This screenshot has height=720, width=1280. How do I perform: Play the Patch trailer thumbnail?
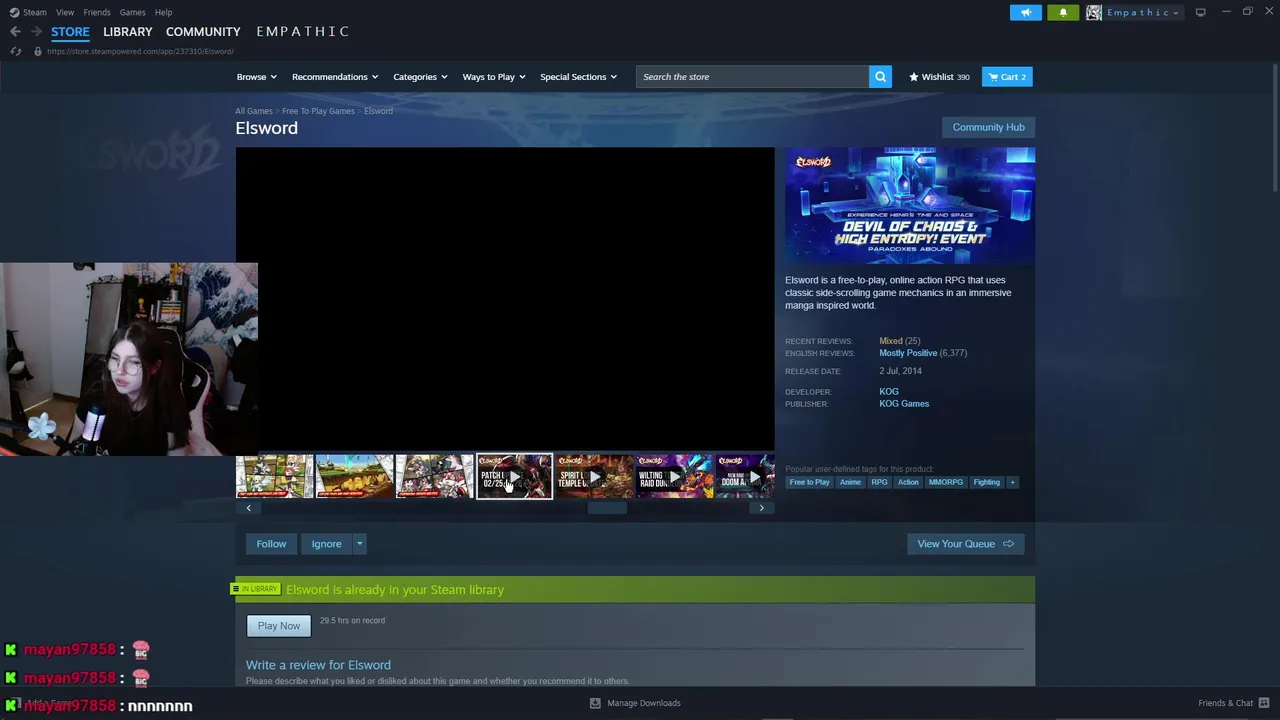[514, 477]
